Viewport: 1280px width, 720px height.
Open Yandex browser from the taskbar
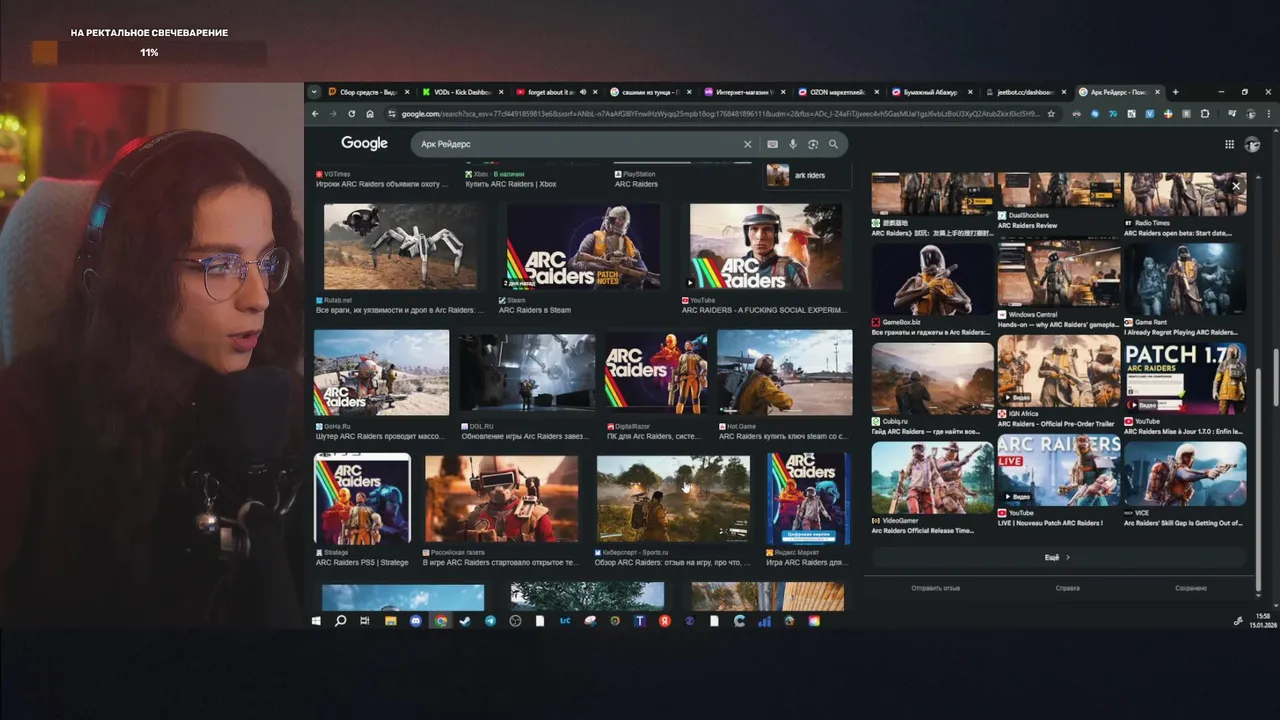coord(665,621)
